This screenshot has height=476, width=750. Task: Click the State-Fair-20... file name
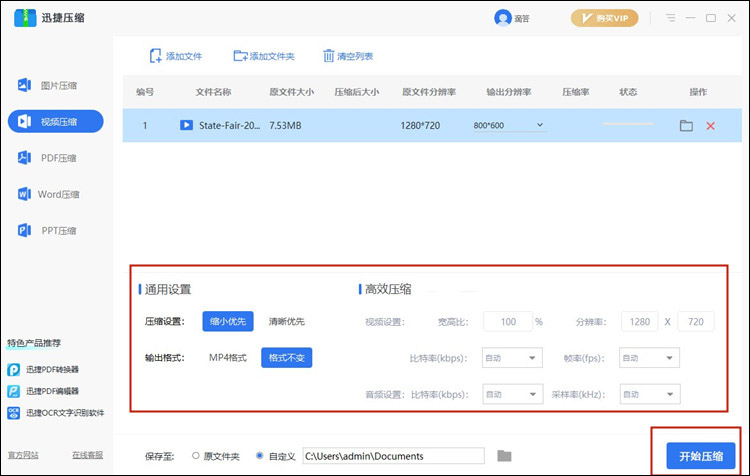(230, 125)
